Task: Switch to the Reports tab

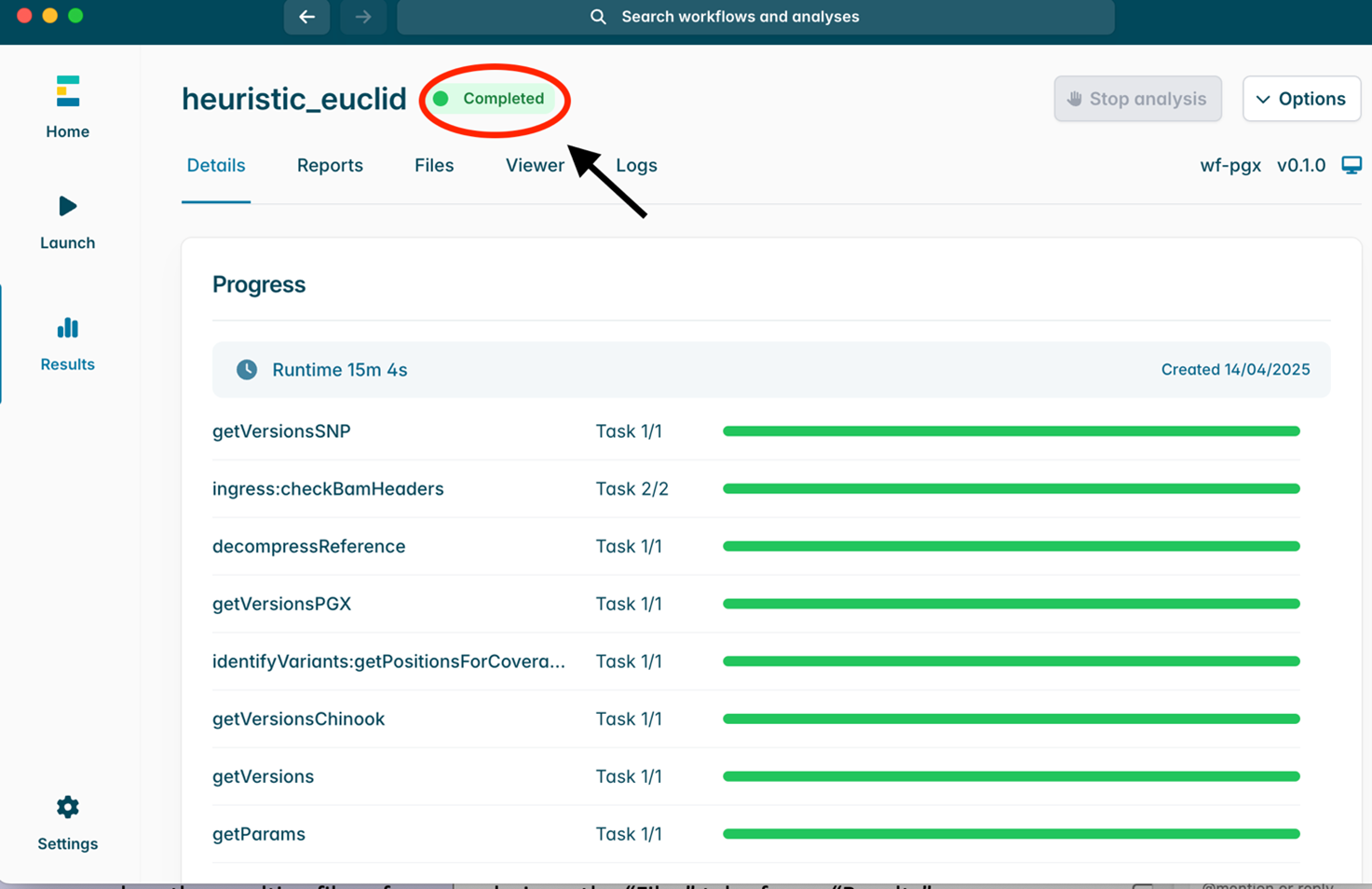Action: tap(330, 165)
